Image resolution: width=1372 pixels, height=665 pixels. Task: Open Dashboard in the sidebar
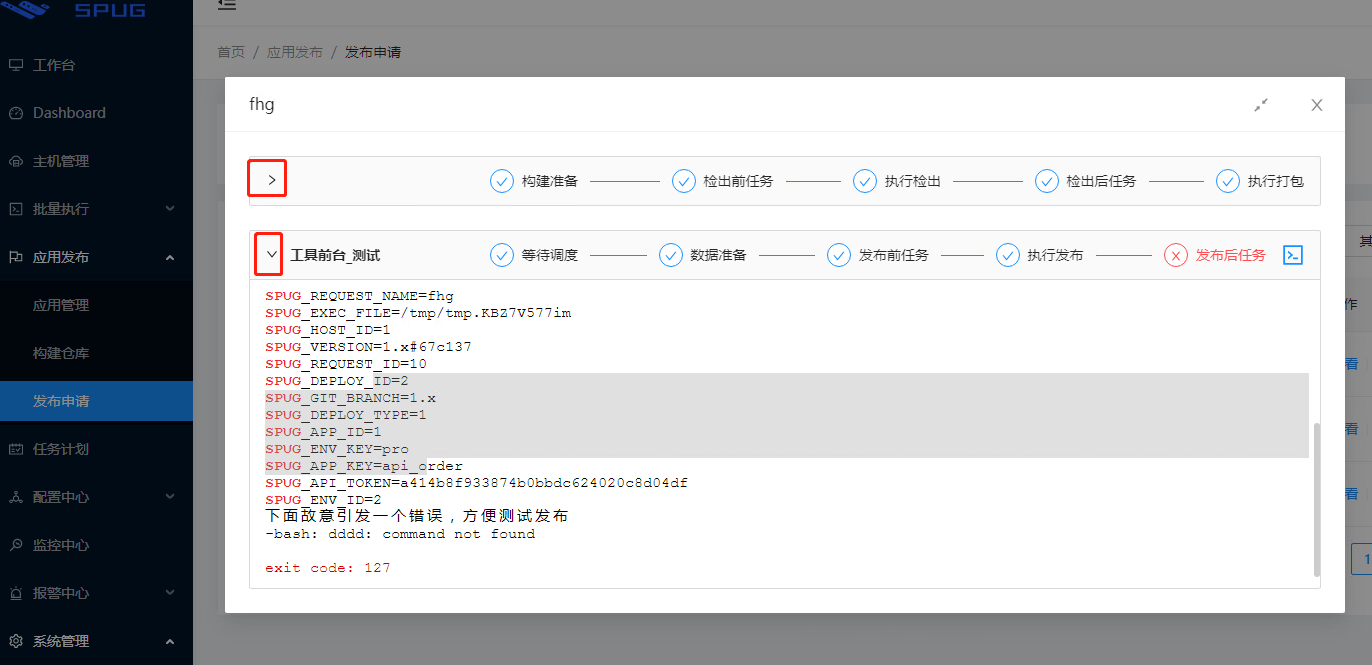coord(96,113)
